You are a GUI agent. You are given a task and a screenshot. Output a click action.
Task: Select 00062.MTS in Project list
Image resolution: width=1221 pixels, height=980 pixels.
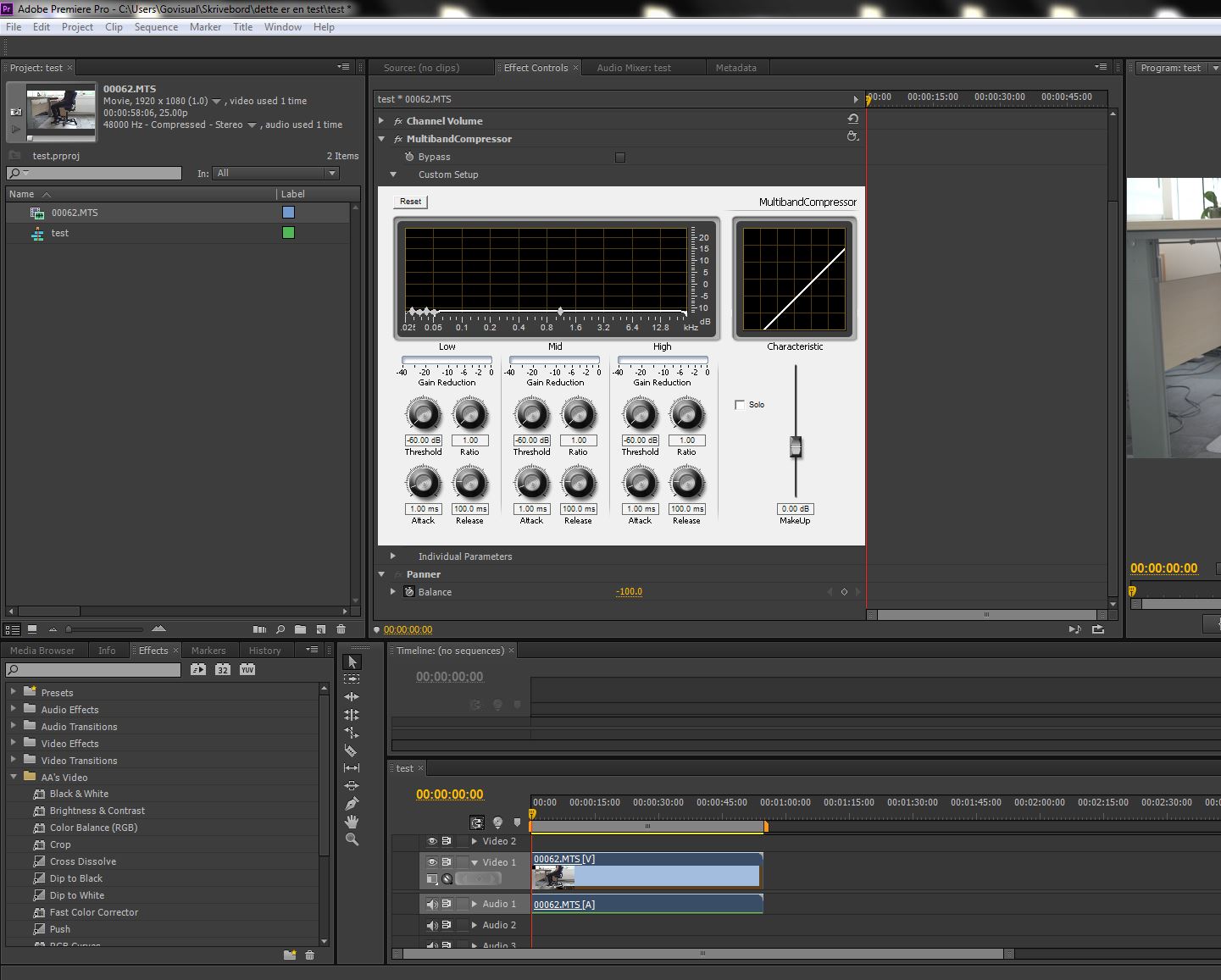pyautogui.click(x=75, y=213)
